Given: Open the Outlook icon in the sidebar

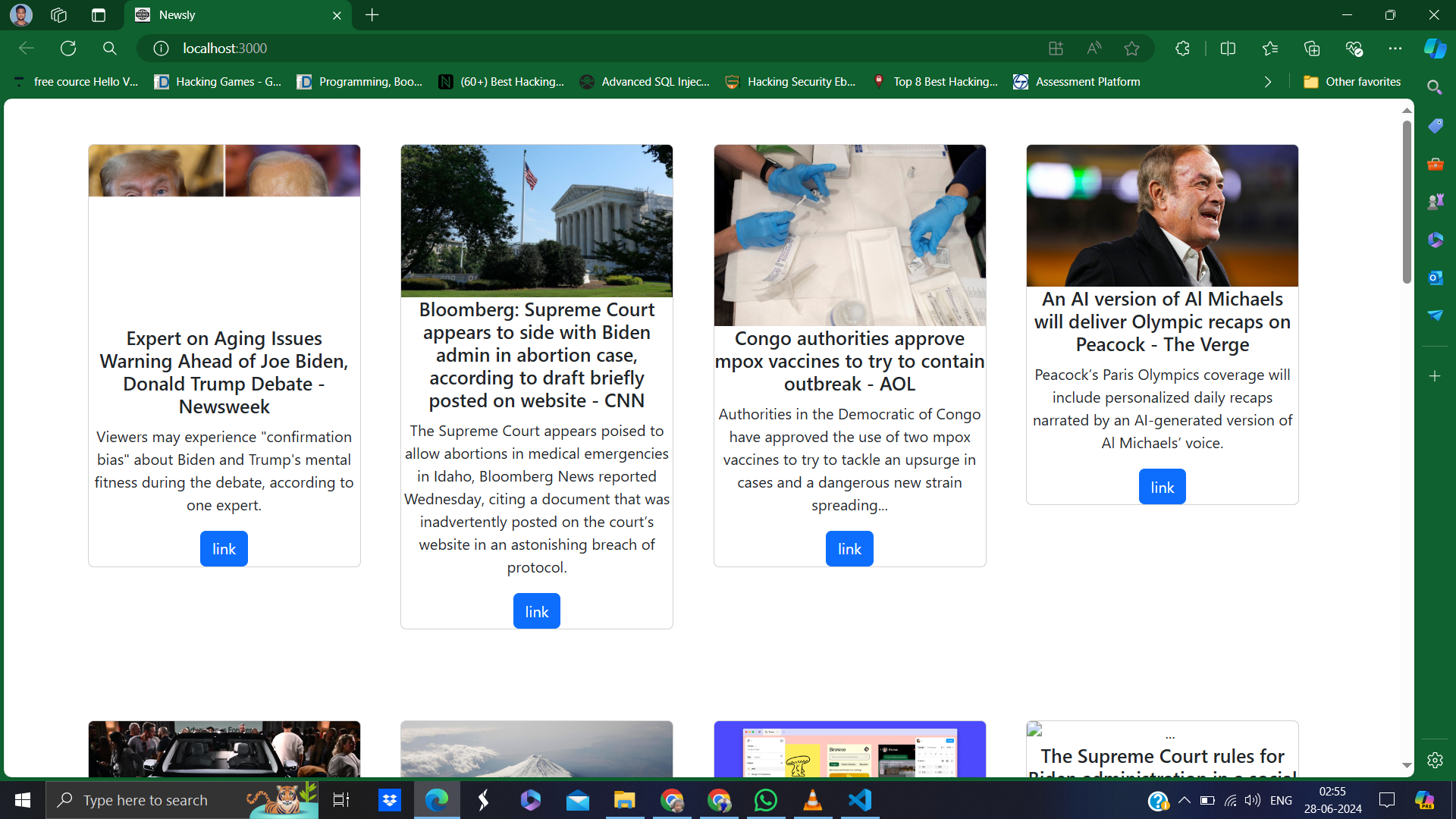Looking at the screenshot, I should [x=1435, y=278].
